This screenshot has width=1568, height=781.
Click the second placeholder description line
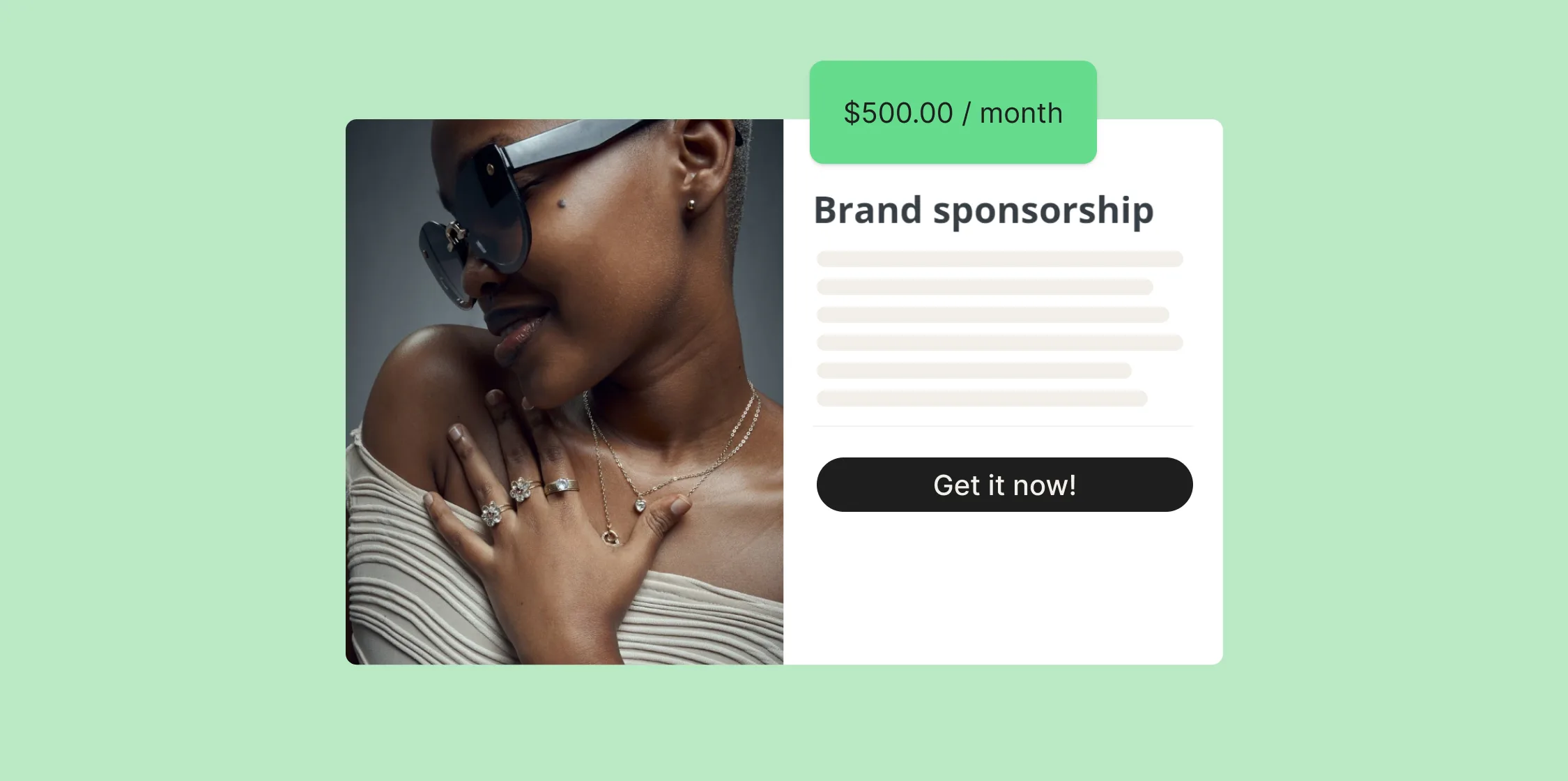pos(985,287)
